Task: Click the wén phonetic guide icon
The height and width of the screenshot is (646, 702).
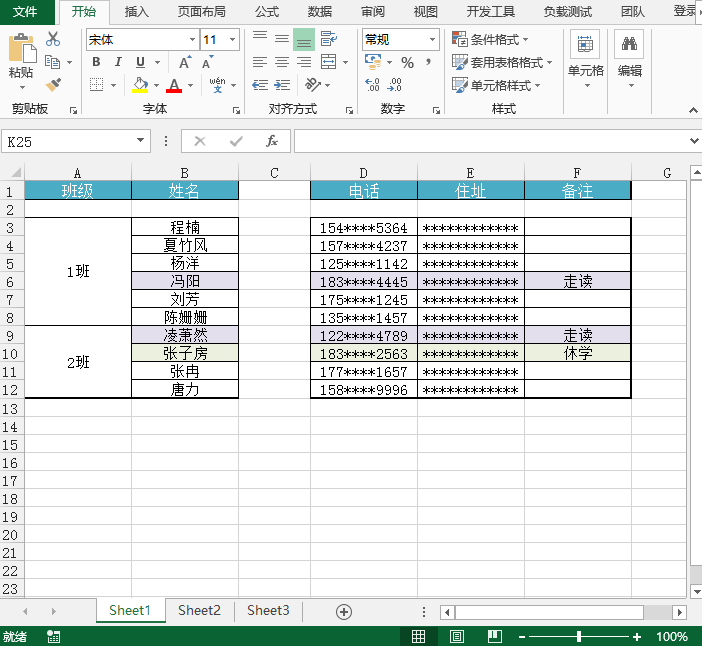Action: click(x=217, y=85)
